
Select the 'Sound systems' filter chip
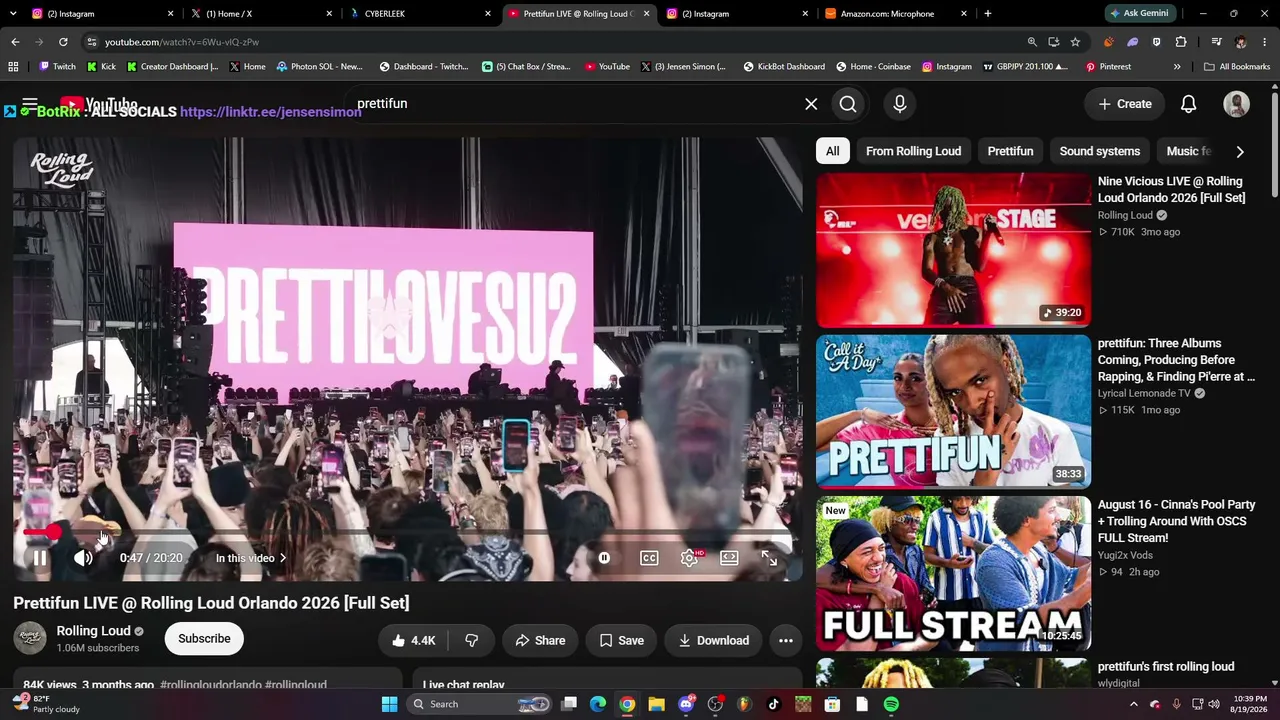click(x=1100, y=151)
